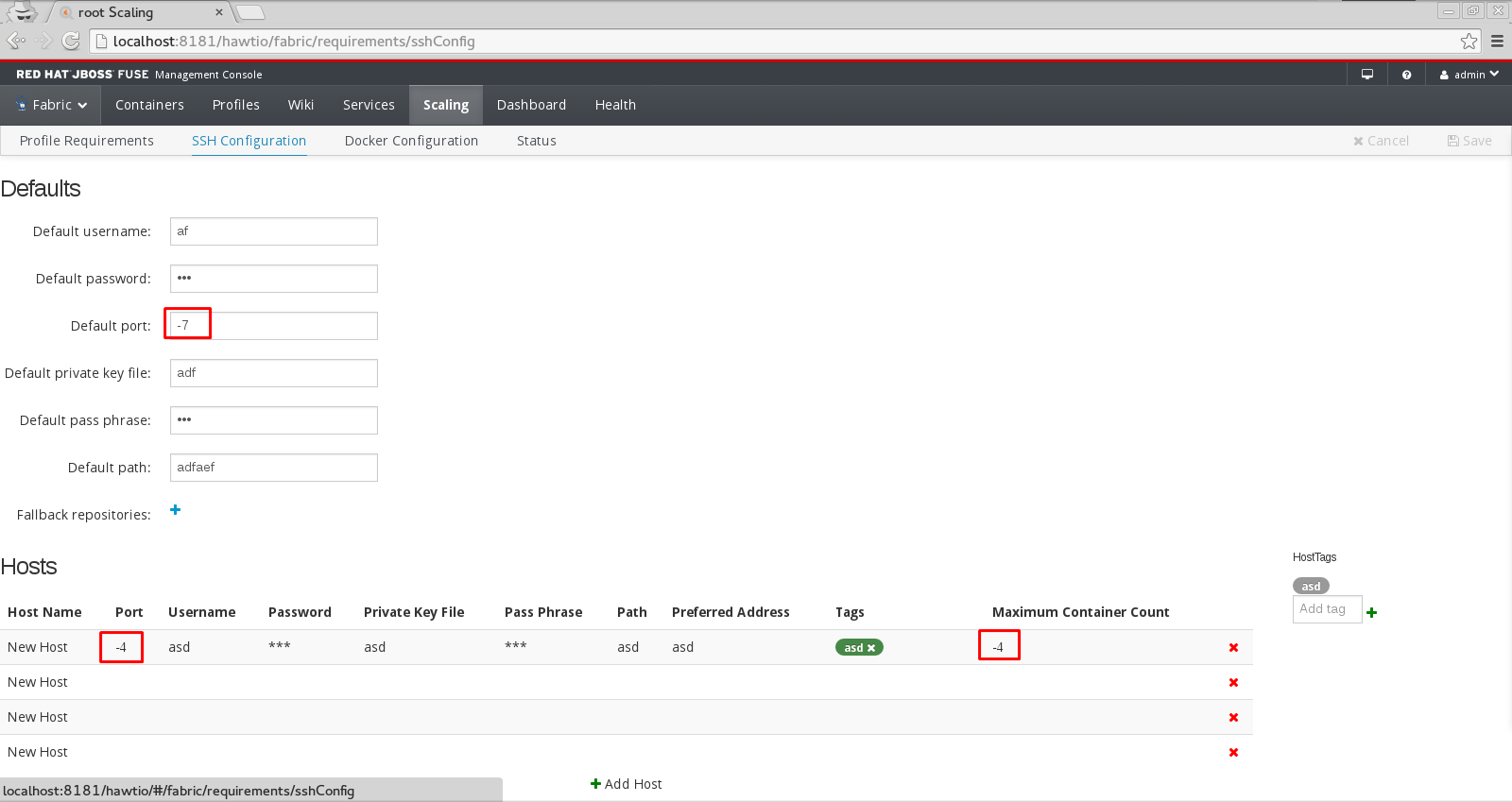The image size is (1512, 802).
Task: Delete the fourth New Host row
Action: click(1233, 752)
